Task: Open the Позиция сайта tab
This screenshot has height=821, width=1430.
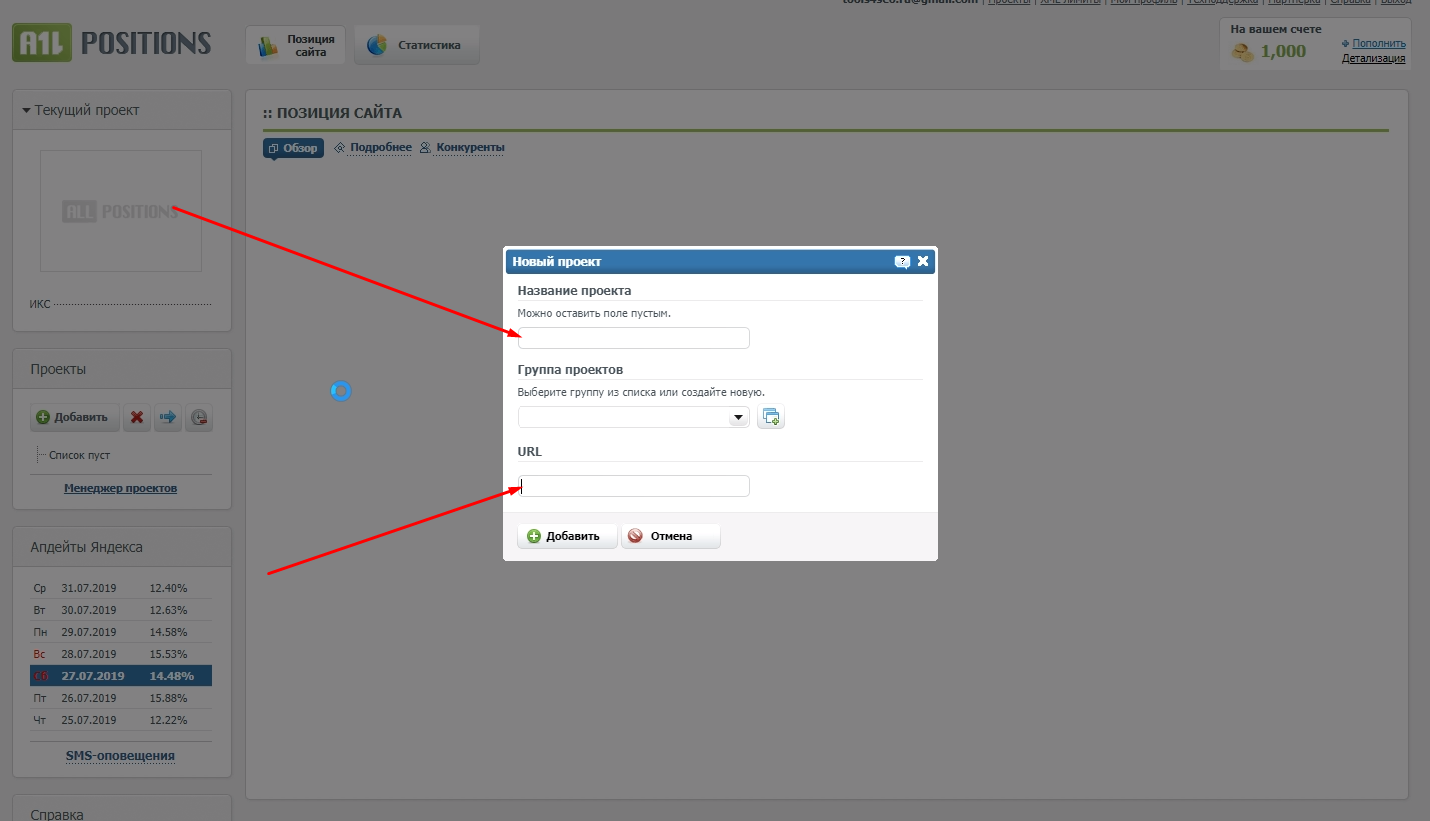Action: [296, 45]
